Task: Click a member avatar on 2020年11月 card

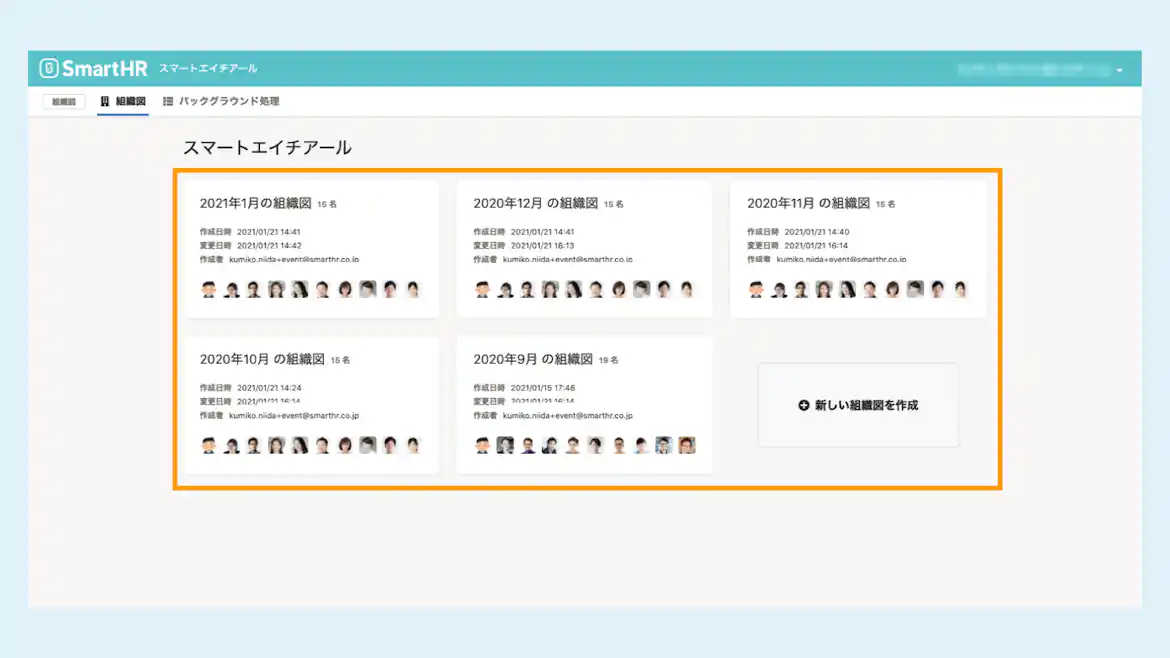Action: (822, 289)
